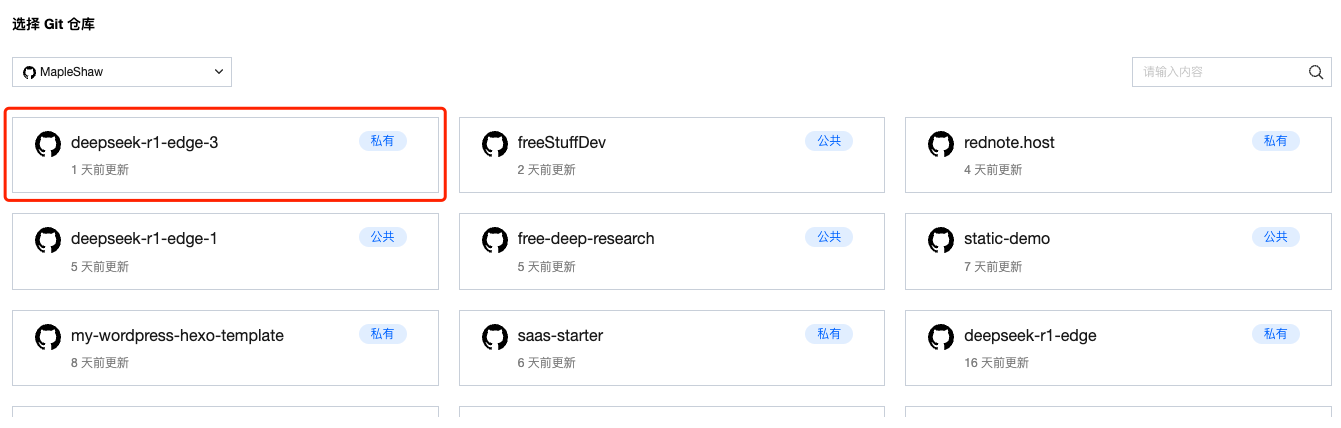Click the 私有 badge on deepseek-r1-edge-3

[x=382, y=141]
